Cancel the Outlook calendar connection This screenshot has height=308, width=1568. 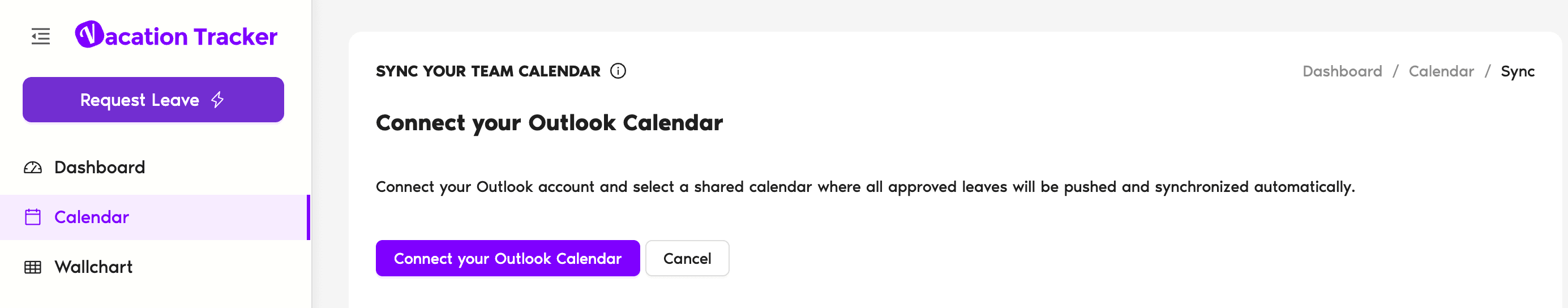pyautogui.click(x=687, y=259)
